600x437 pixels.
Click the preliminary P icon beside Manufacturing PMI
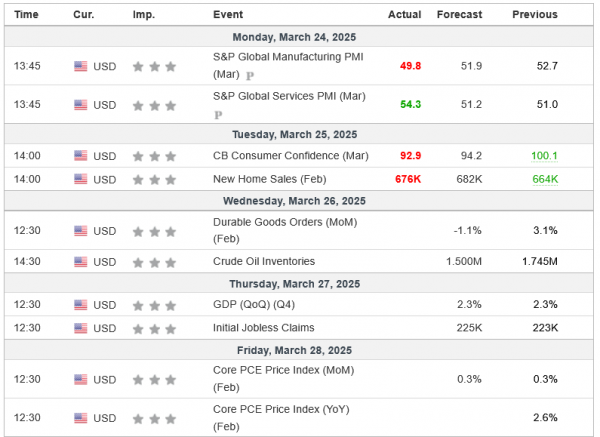pyautogui.click(x=249, y=76)
